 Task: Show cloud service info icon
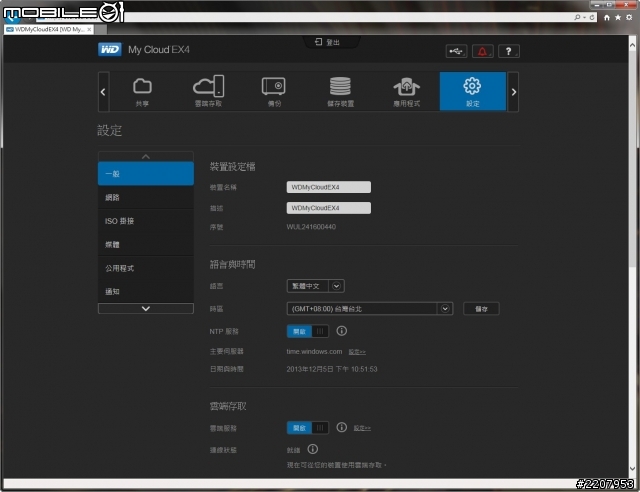[342, 427]
